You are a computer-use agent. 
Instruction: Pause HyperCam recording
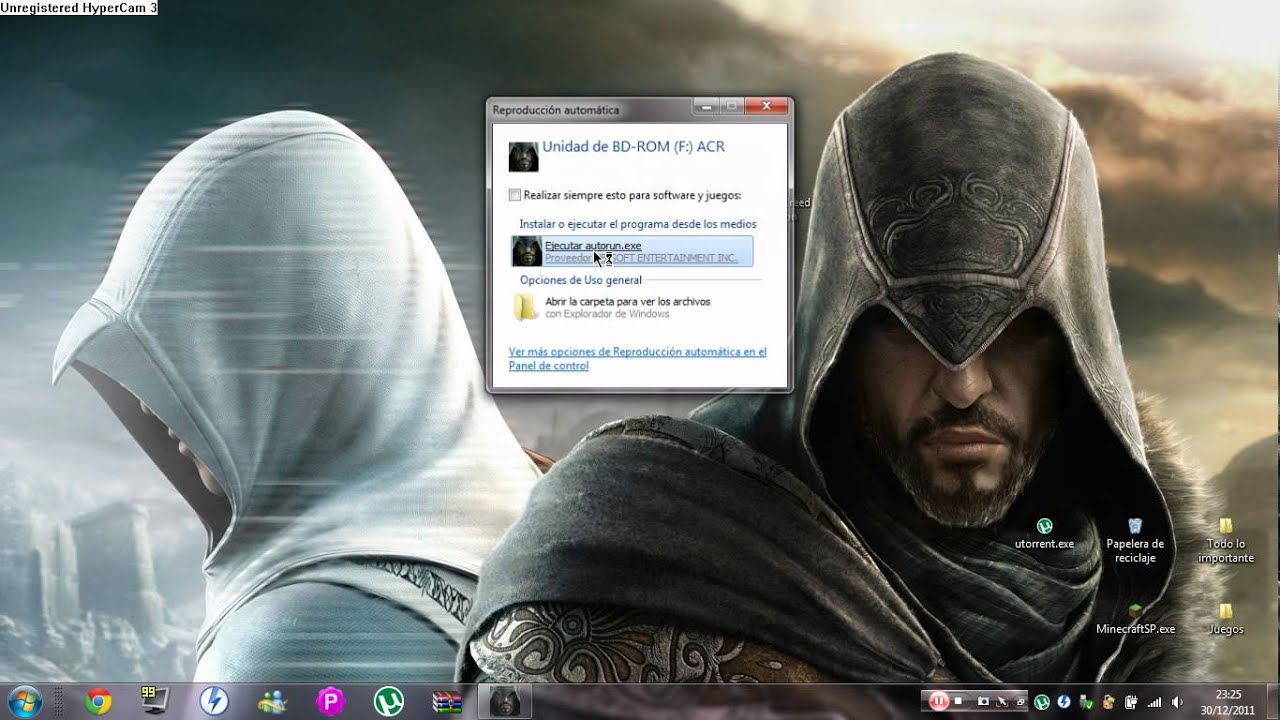(938, 701)
